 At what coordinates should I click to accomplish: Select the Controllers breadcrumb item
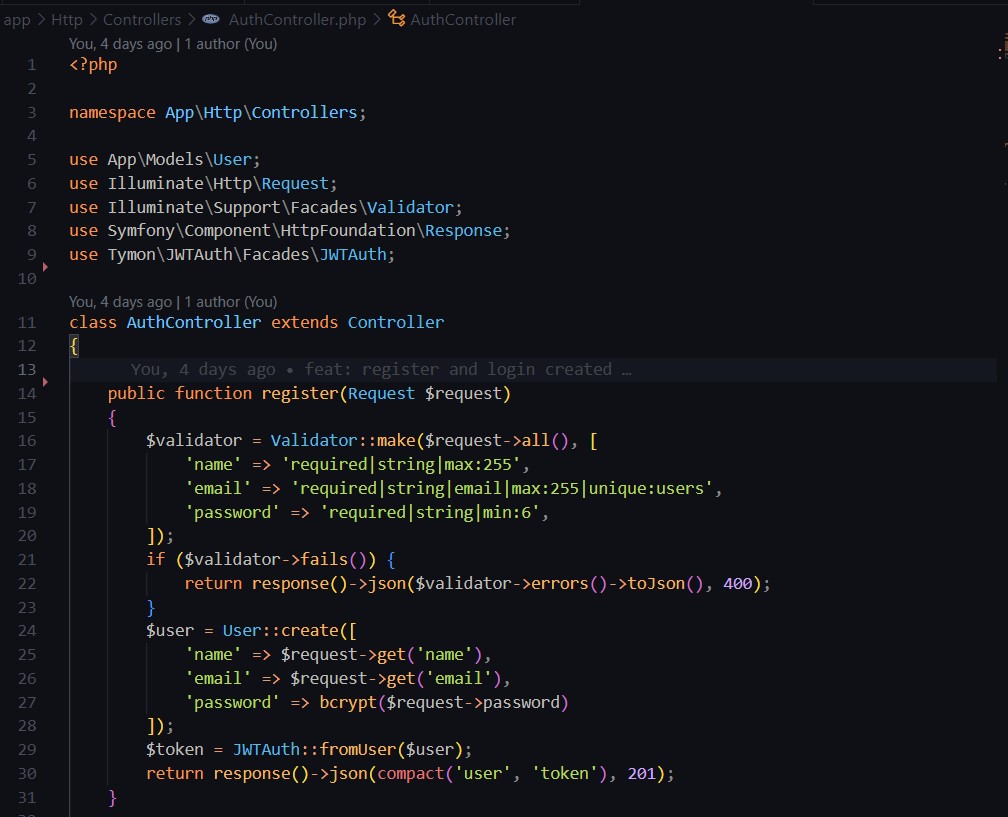[141, 19]
